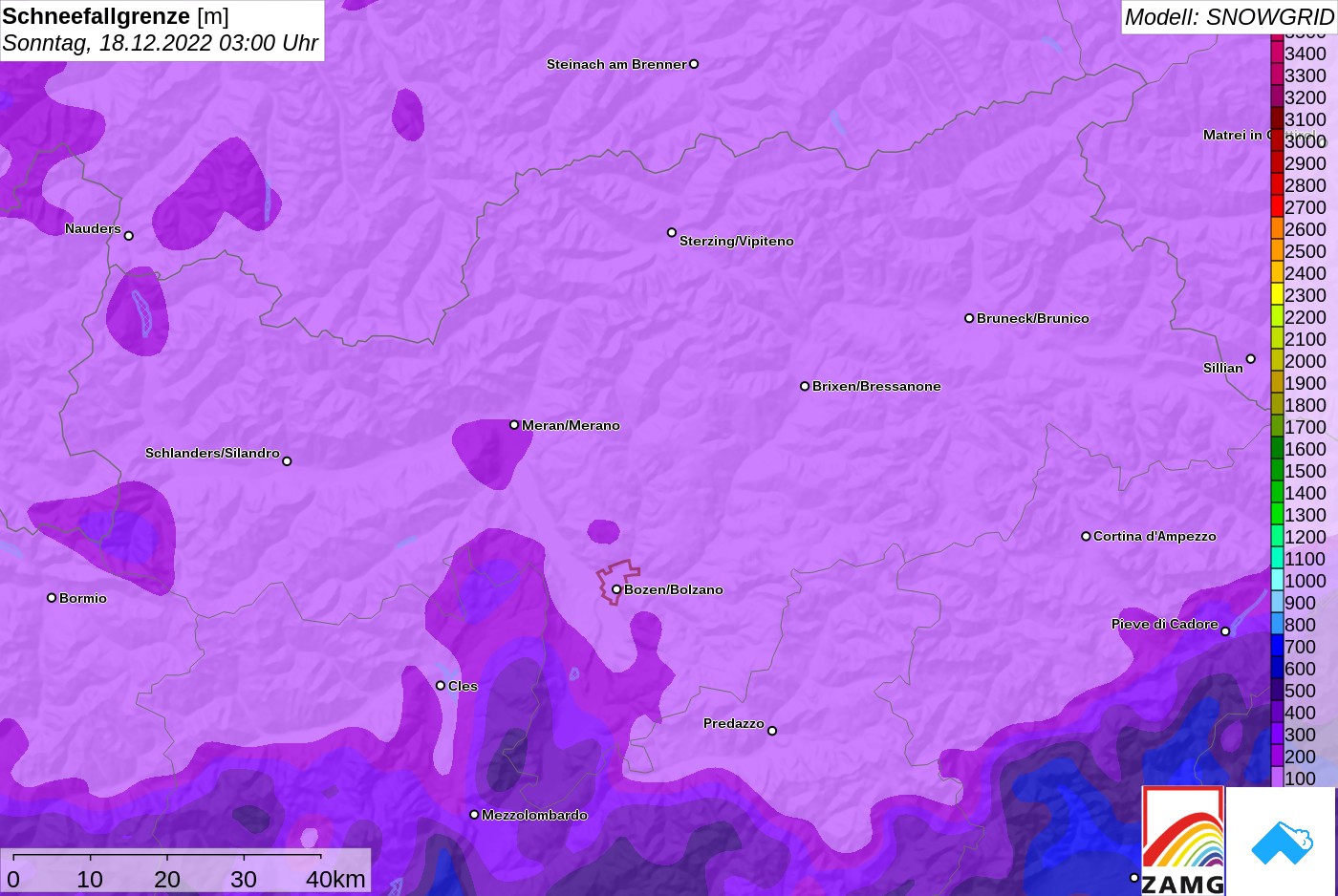Select the Nauders location marker dot

pos(129,235)
